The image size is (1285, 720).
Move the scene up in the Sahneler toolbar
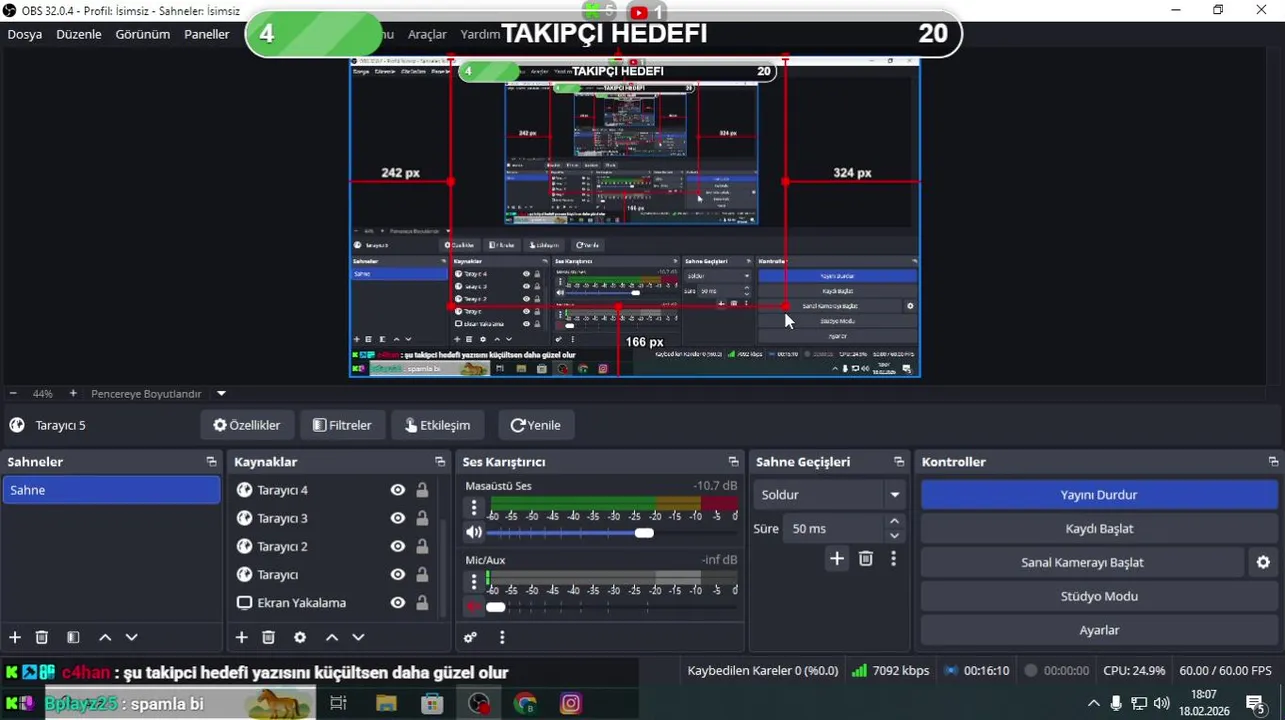(x=105, y=637)
